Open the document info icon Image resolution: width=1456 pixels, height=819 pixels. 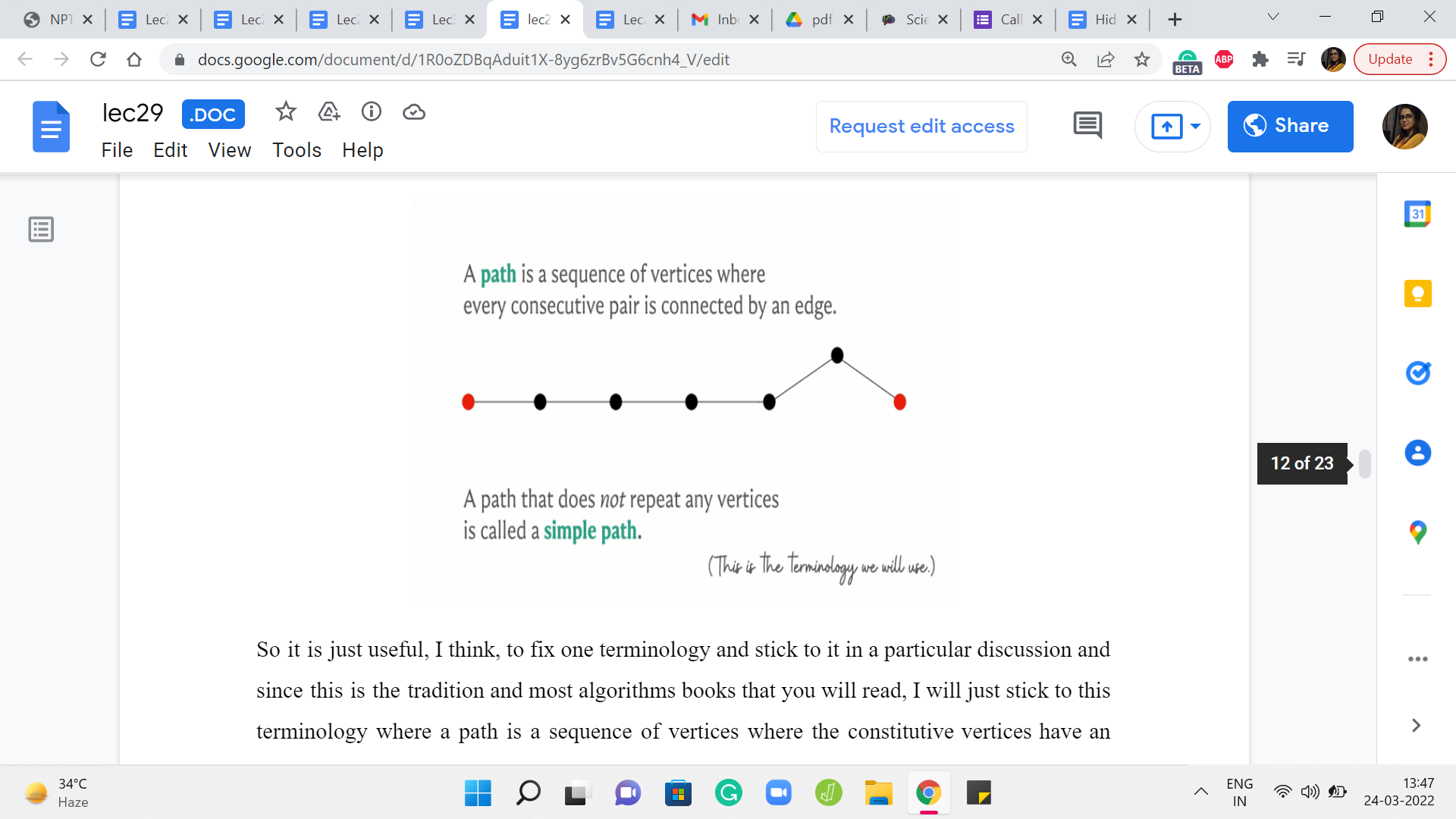(371, 112)
